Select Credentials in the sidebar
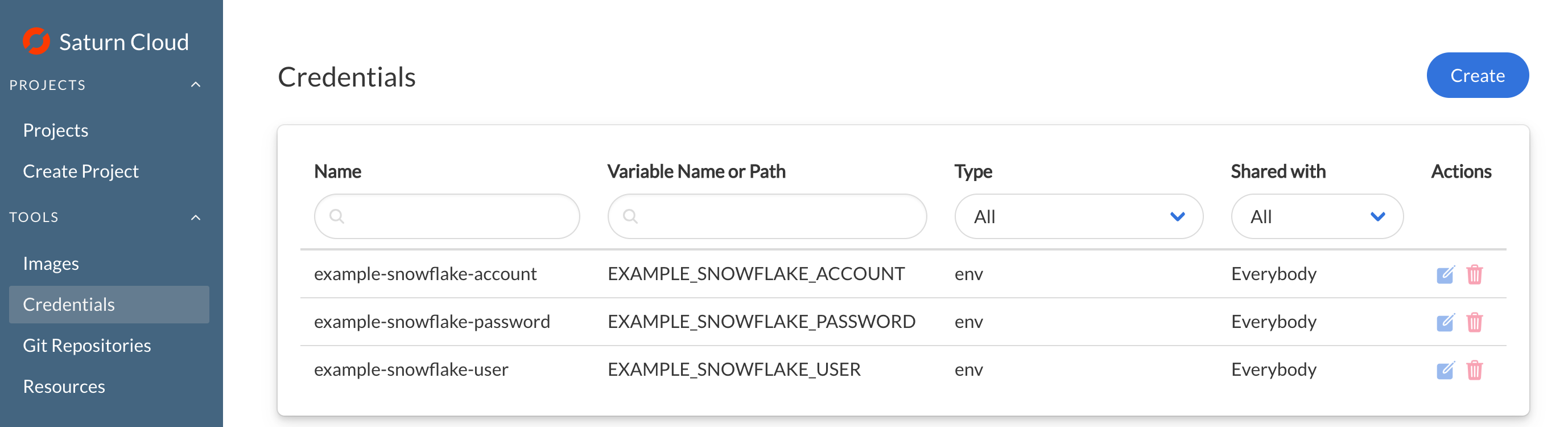 tap(69, 305)
